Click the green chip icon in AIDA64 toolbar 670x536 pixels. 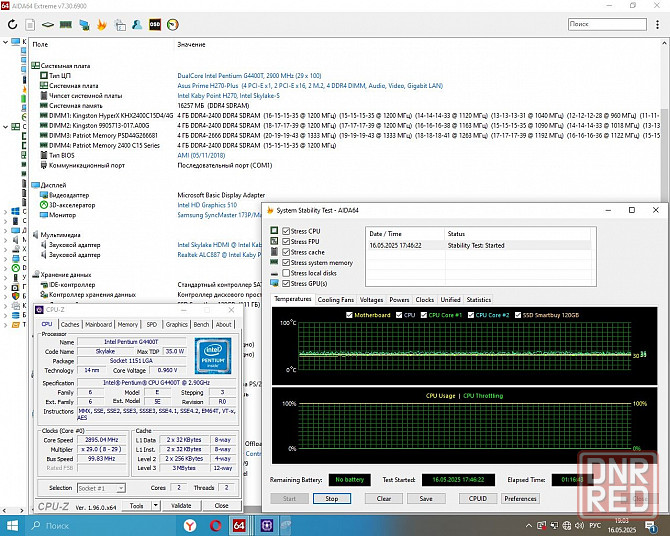tap(47, 25)
